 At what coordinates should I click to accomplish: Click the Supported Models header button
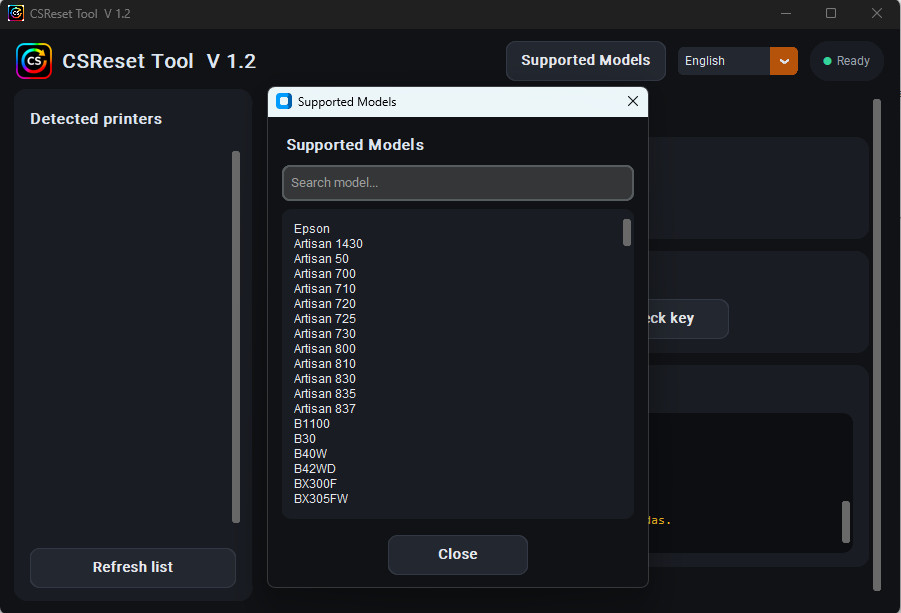[586, 60]
